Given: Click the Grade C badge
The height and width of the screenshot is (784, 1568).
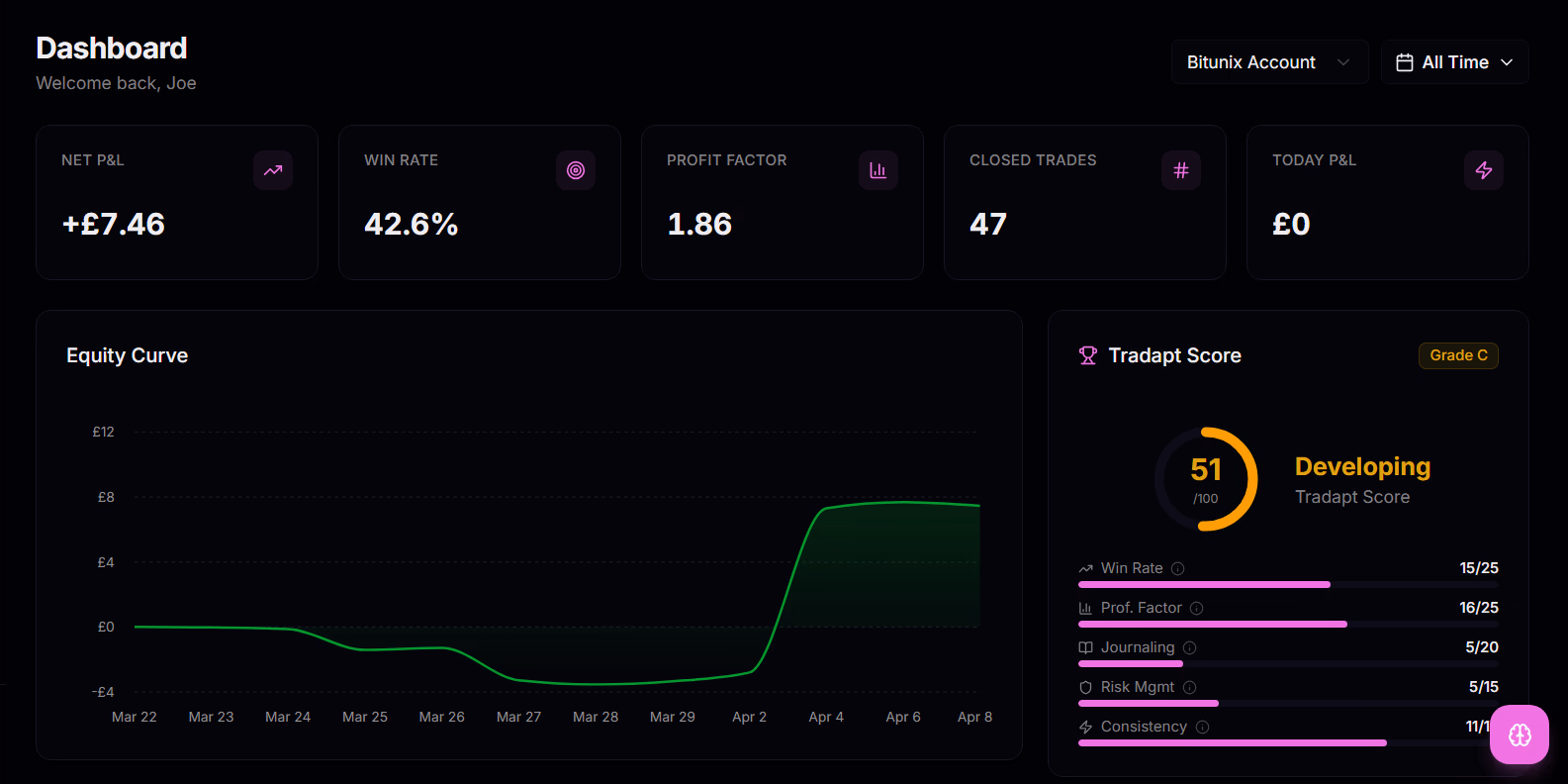Looking at the screenshot, I should click(1458, 355).
